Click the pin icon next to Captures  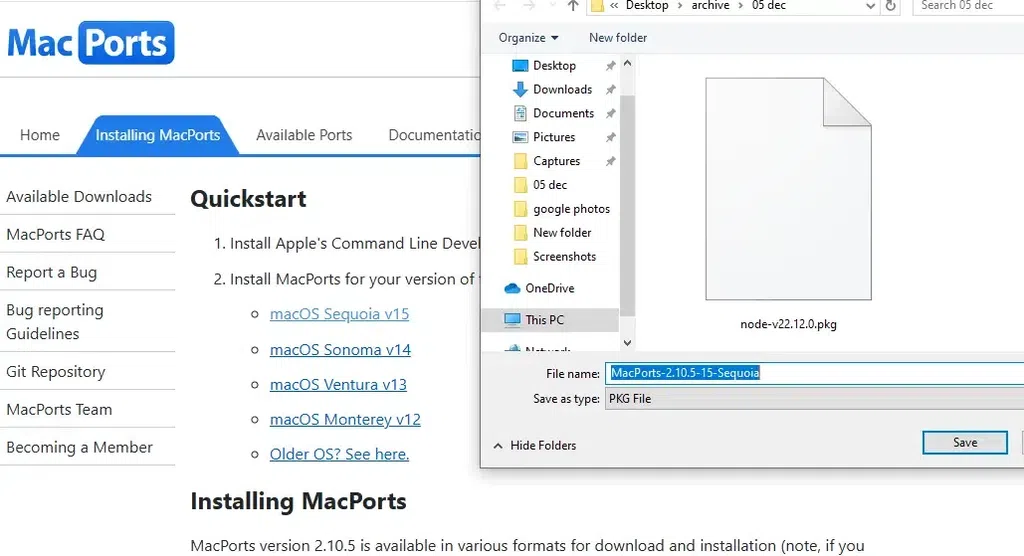coord(610,161)
